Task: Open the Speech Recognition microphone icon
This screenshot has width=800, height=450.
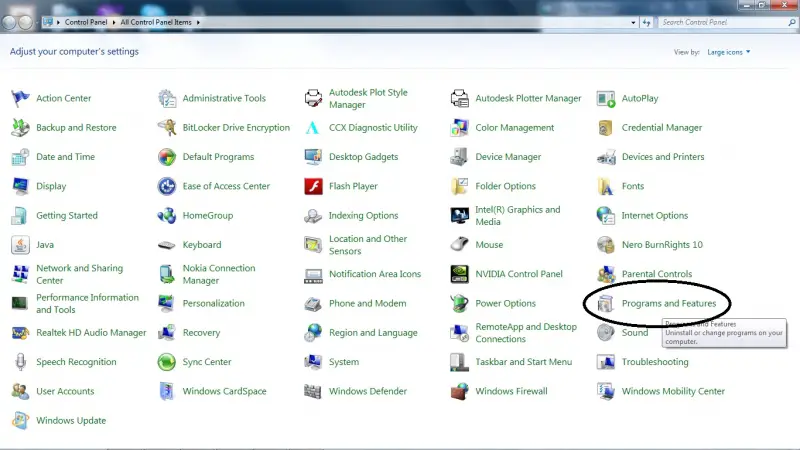Action: (20, 362)
